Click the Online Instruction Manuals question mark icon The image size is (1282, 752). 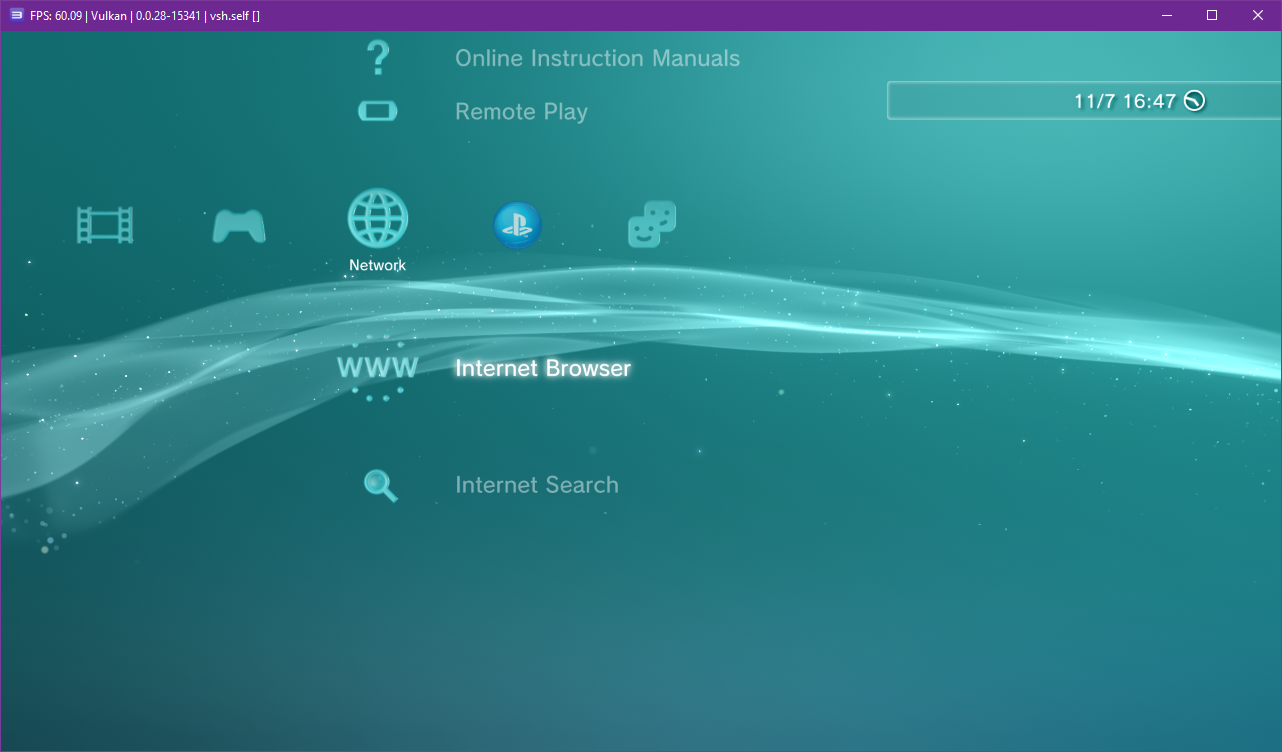(377, 56)
